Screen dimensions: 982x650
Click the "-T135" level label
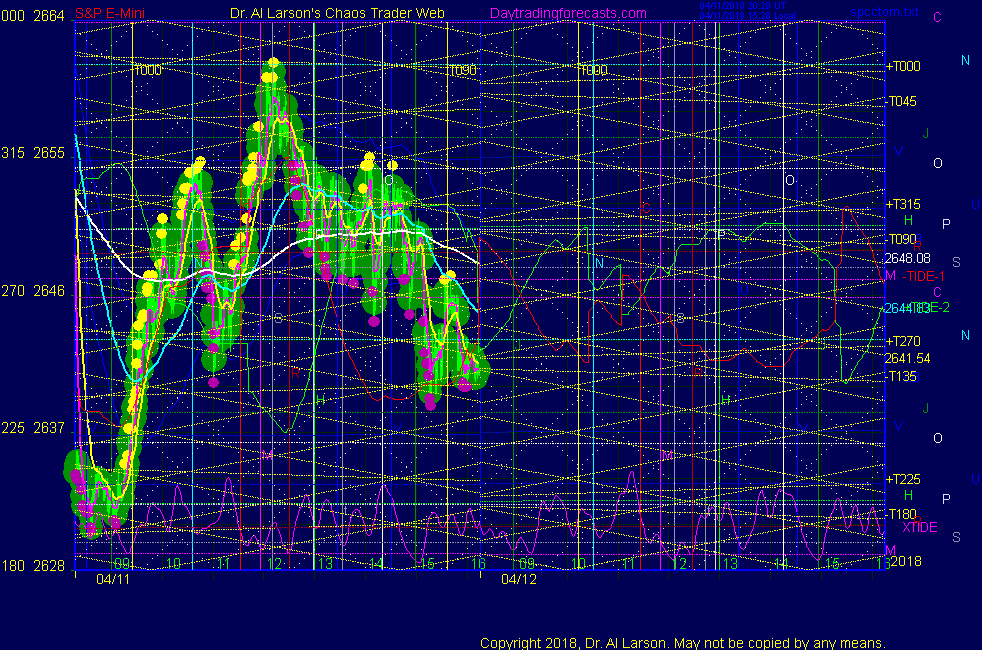902,376
